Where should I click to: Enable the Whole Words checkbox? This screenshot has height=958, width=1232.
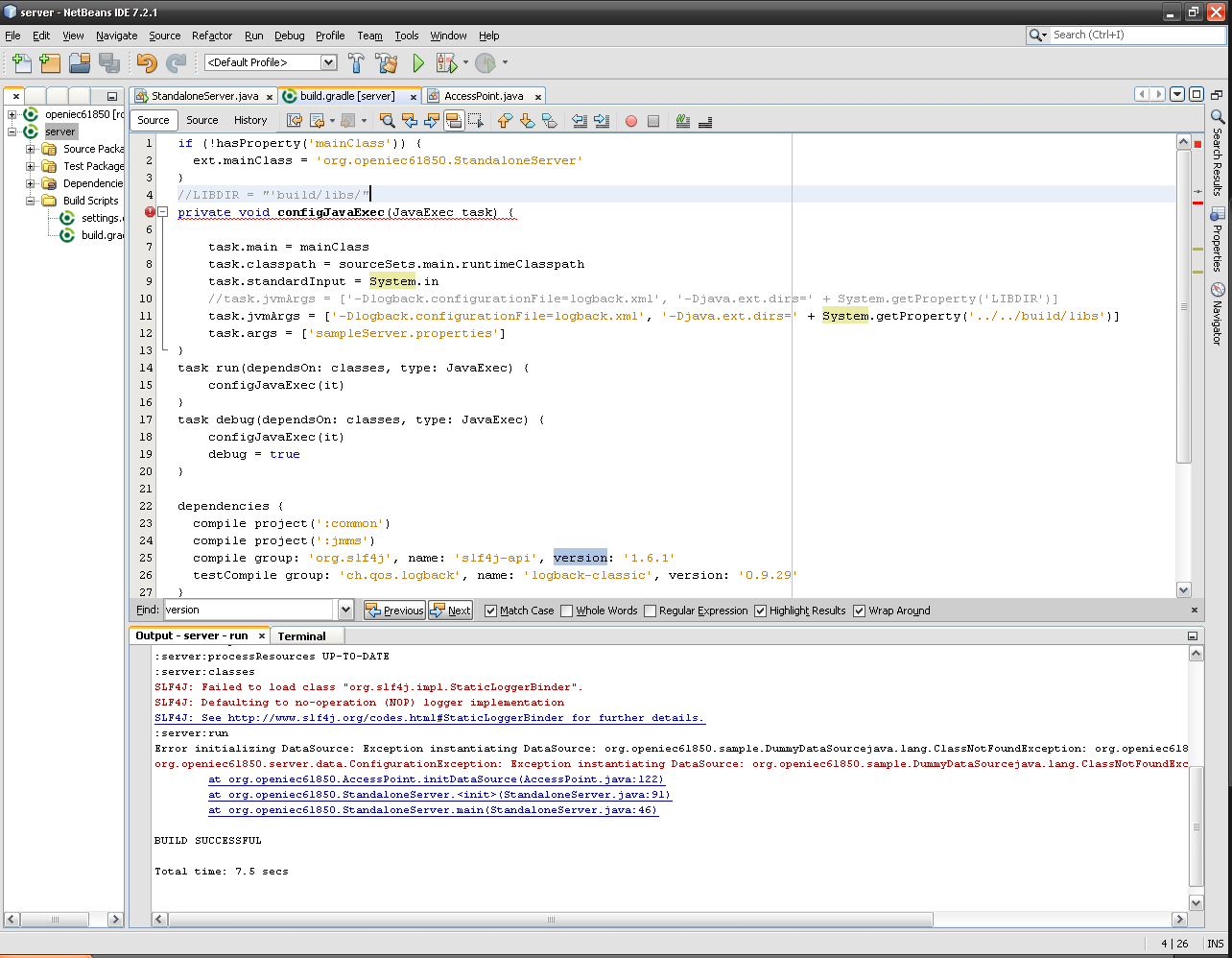click(x=567, y=611)
